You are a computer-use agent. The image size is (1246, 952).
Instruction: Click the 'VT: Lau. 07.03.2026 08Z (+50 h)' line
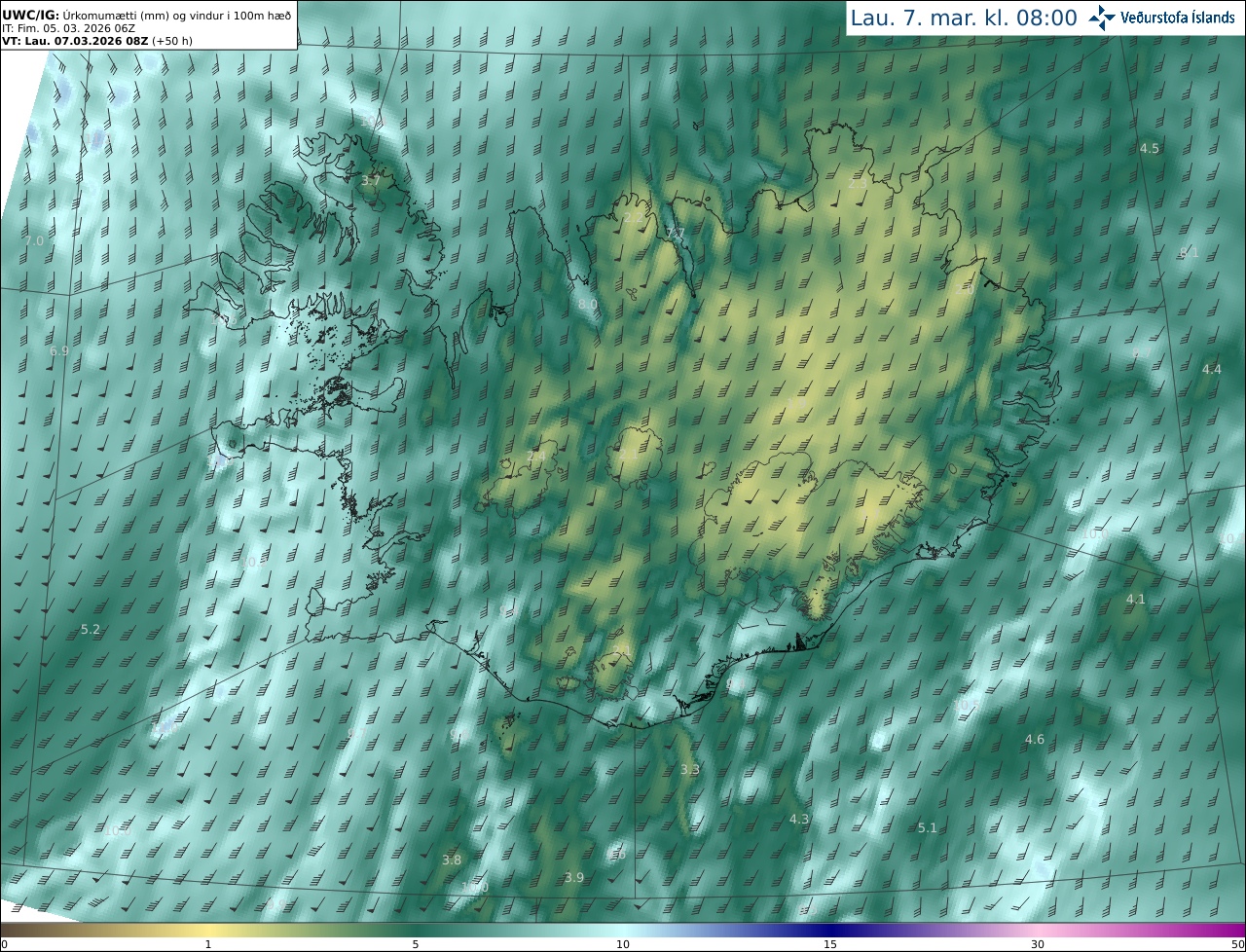click(x=97, y=41)
